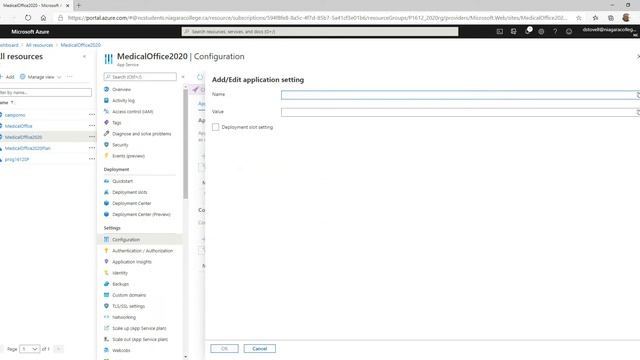Image resolution: width=640 pixels, height=360 pixels.
Task: Go to MedicalOffice2020 breadcrumb
Action: click(x=80, y=45)
